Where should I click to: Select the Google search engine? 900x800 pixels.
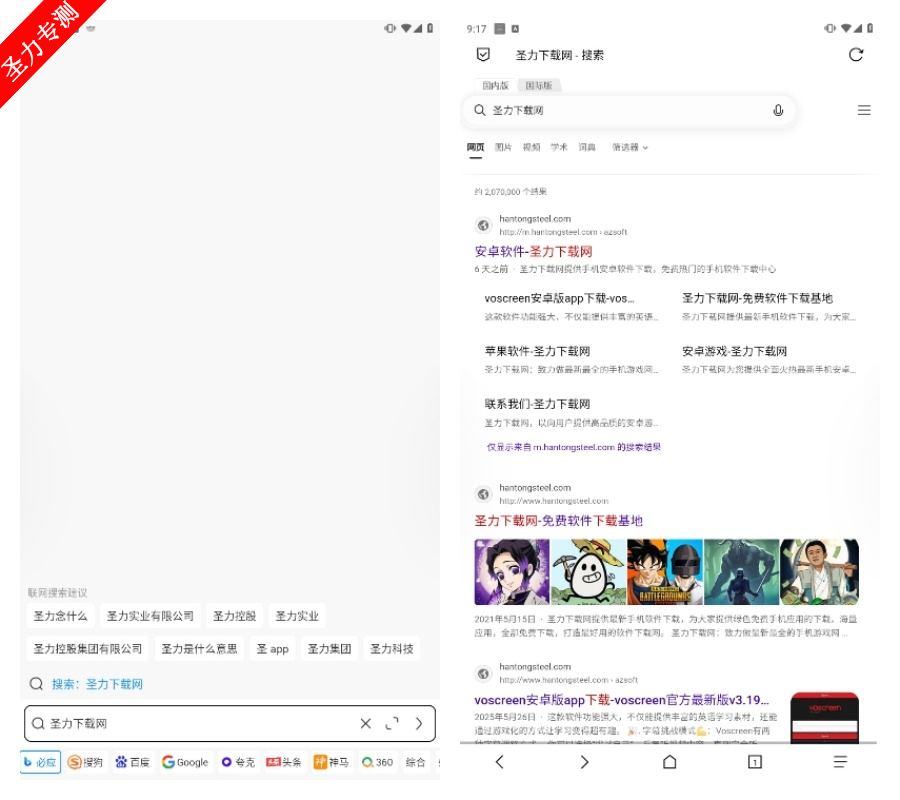point(185,762)
